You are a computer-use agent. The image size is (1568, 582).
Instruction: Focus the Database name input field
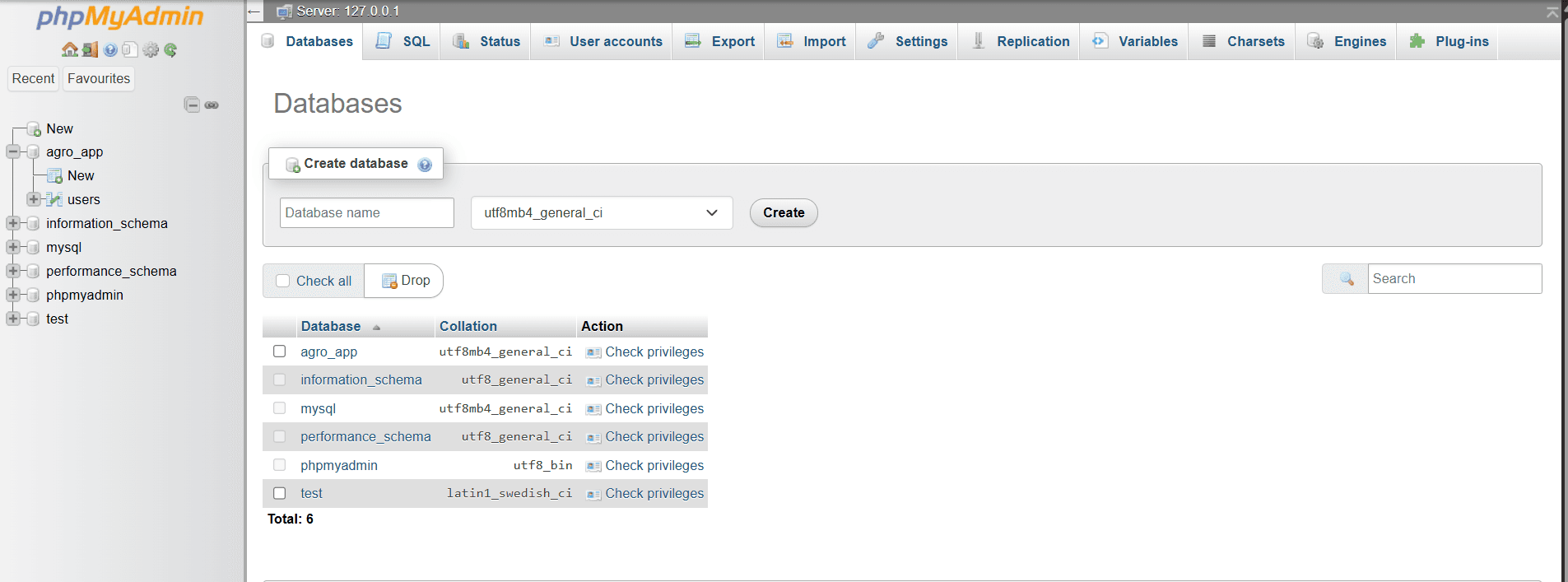(x=366, y=213)
